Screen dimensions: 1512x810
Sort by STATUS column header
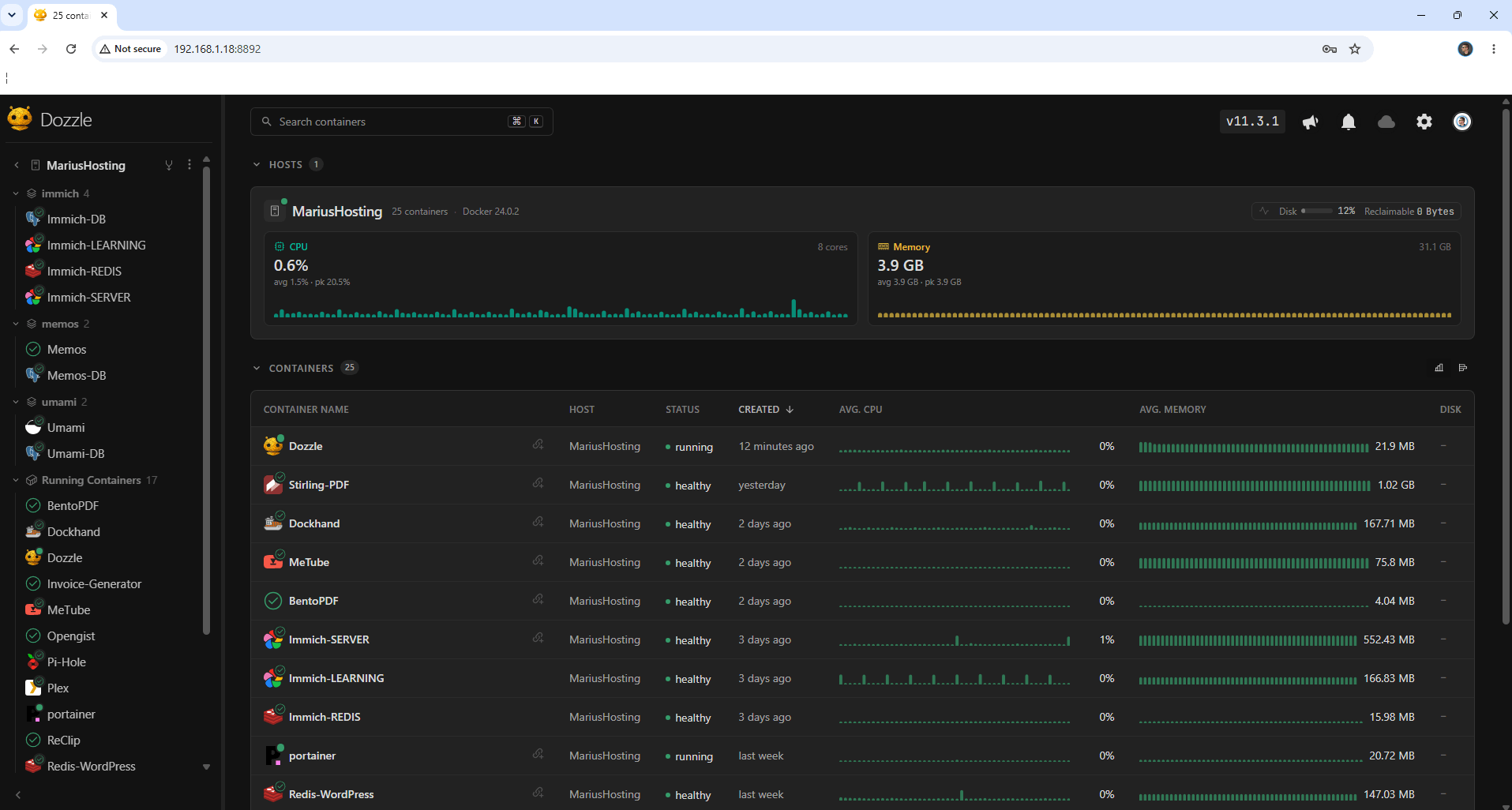[x=682, y=410]
